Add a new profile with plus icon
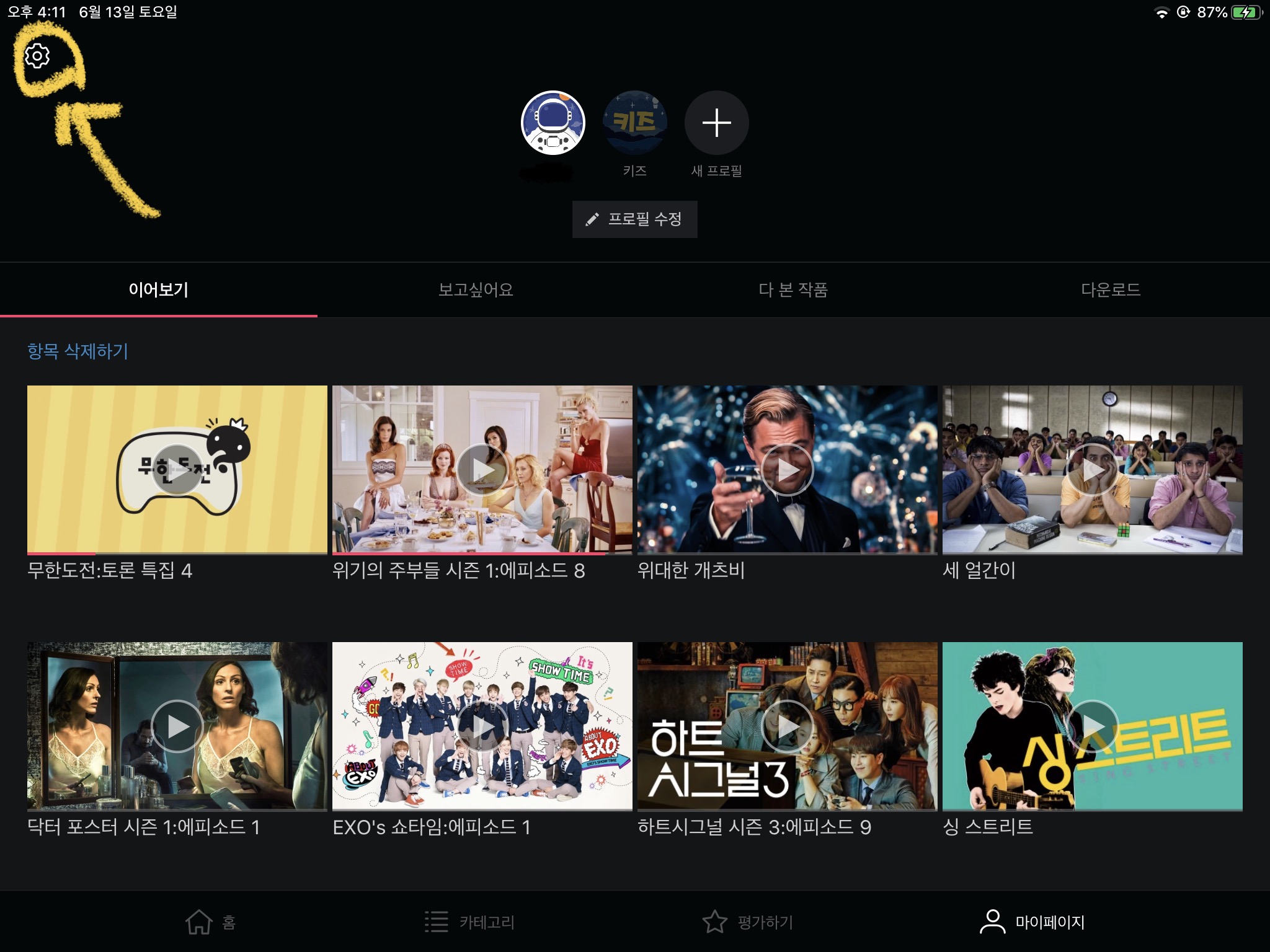Viewport: 1270px width, 952px height. click(716, 123)
